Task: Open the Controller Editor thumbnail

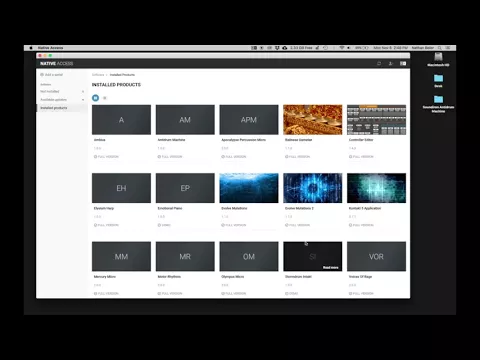Action: pyautogui.click(x=376, y=120)
